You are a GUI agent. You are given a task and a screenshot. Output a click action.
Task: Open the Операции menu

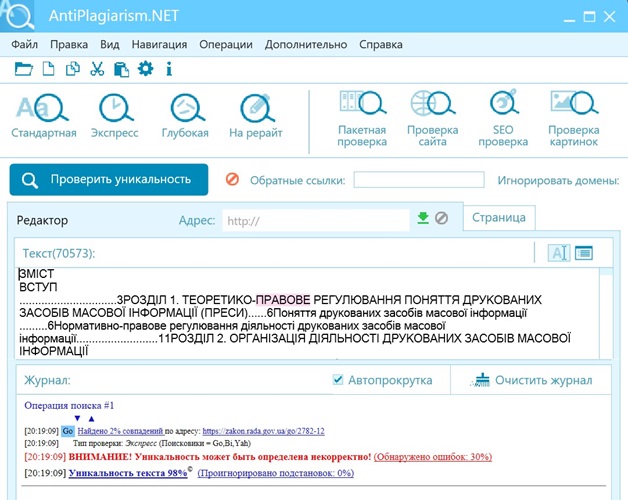click(x=226, y=44)
